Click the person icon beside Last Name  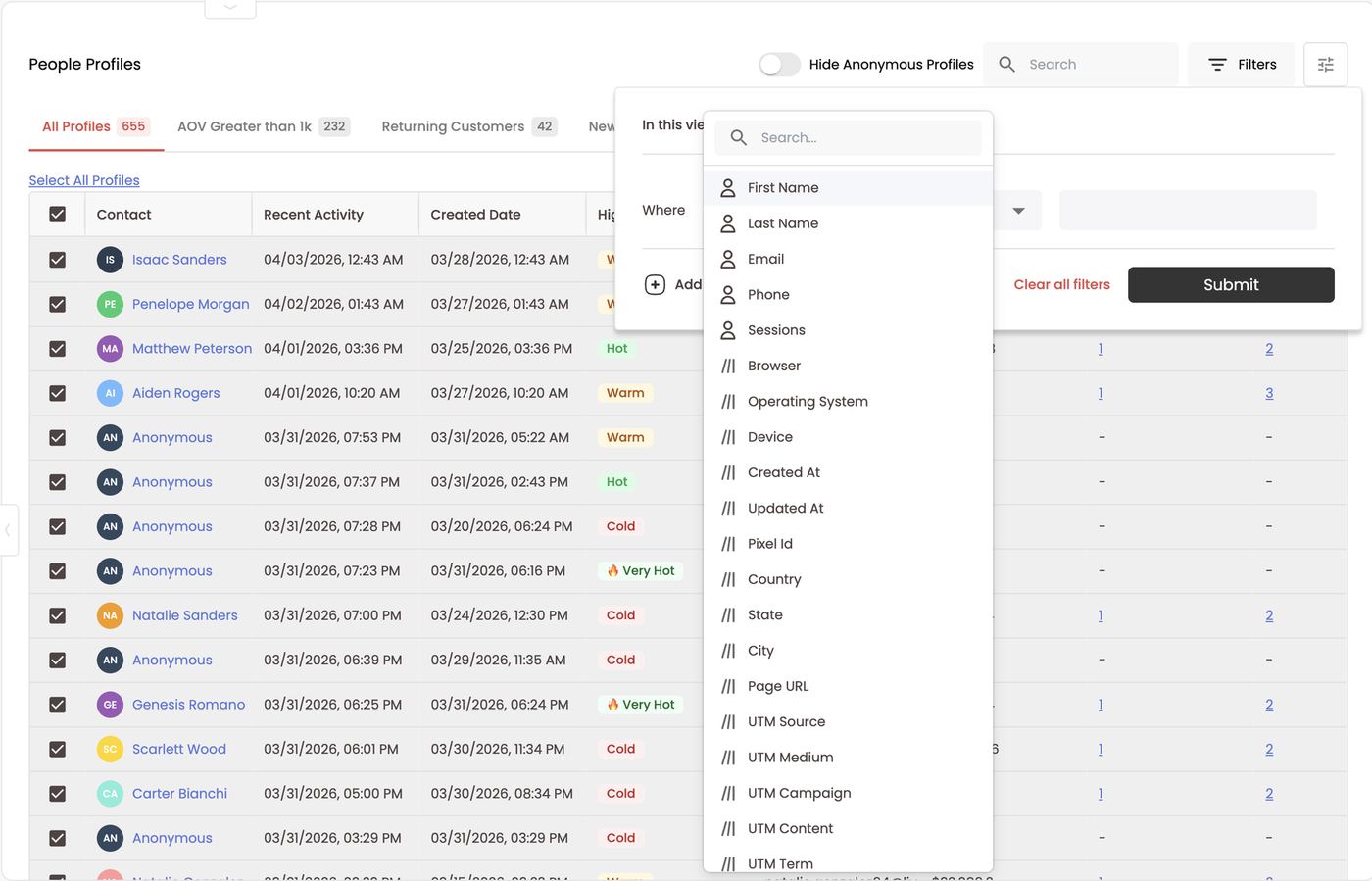pos(728,223)
